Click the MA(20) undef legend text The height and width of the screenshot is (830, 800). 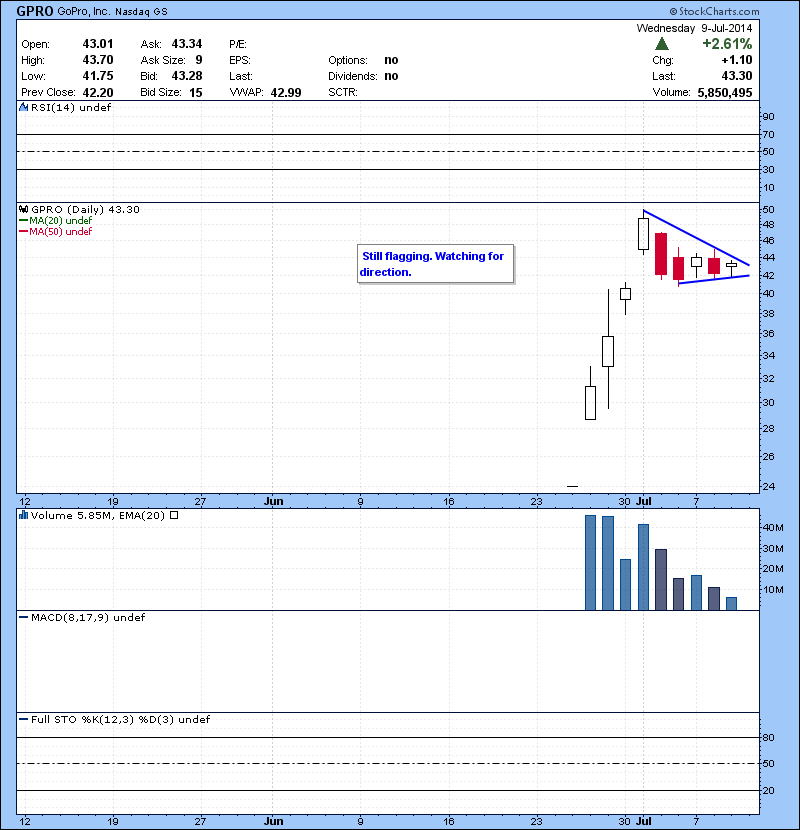click(x=60, y=221)
